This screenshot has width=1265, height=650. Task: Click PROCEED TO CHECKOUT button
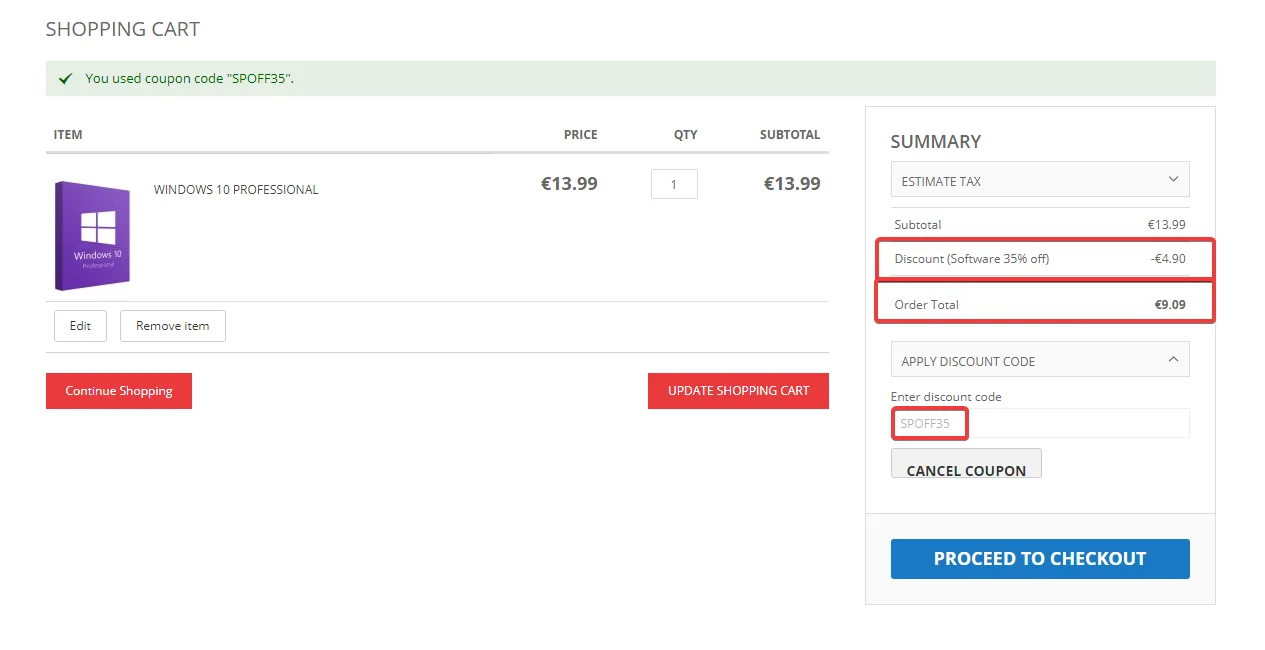[1040, 559]
